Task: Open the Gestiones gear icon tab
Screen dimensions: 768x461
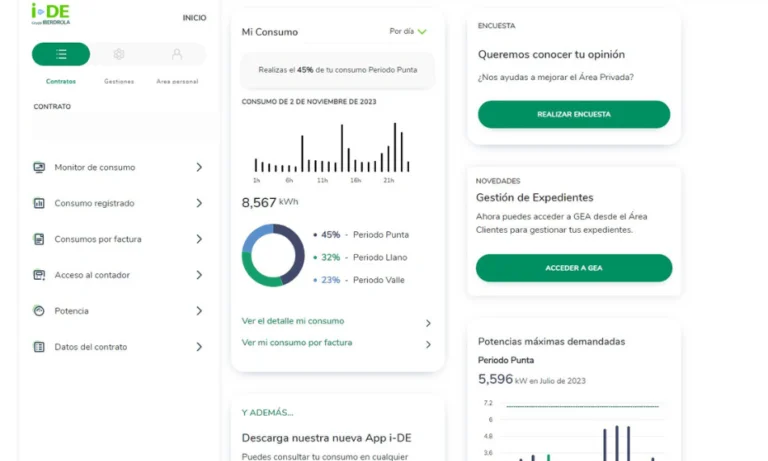Action: [119, 54]
